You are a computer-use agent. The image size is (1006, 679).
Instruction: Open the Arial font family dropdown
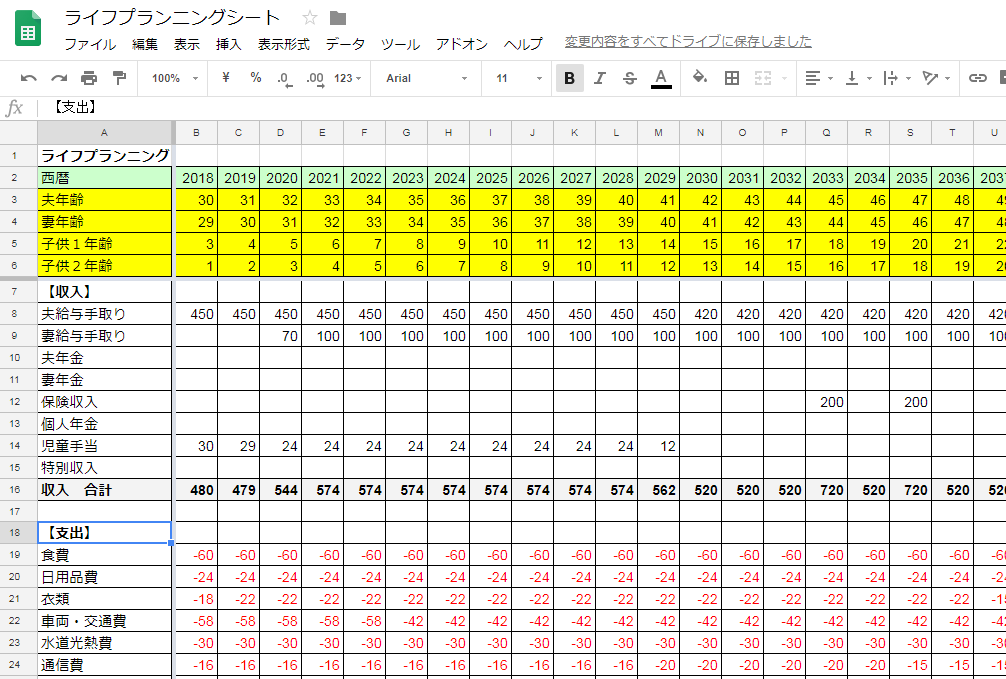(x=427, y=78)
